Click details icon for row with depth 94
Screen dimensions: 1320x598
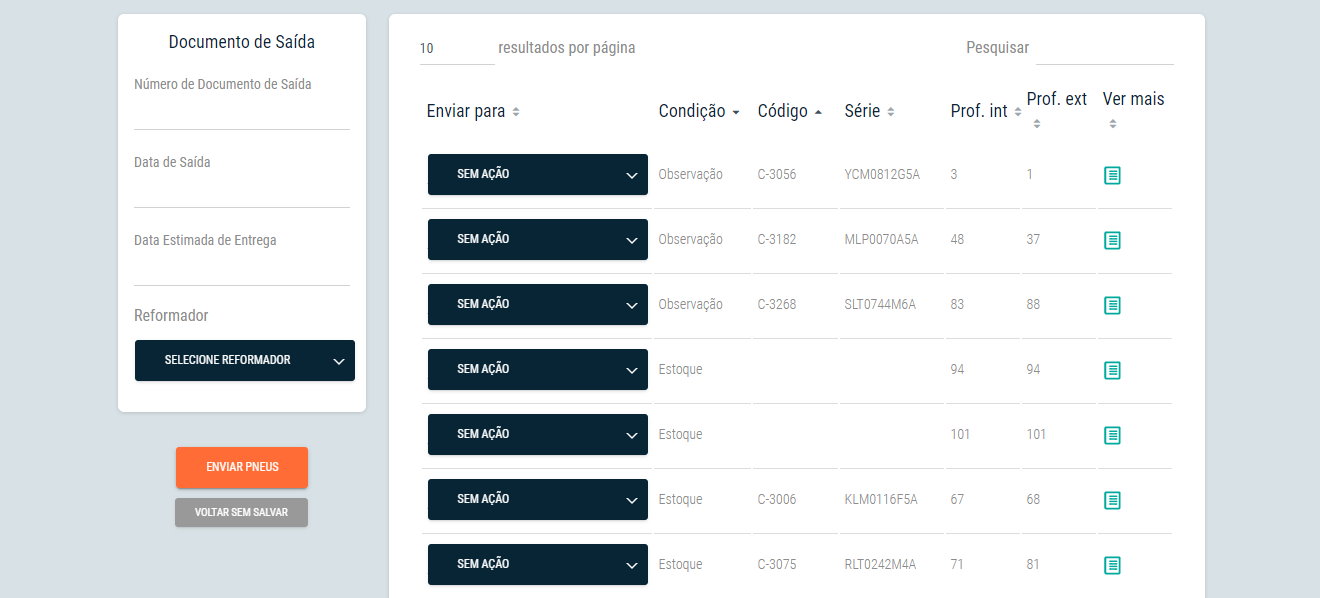pyautogui.click(x=1112, y=370)
